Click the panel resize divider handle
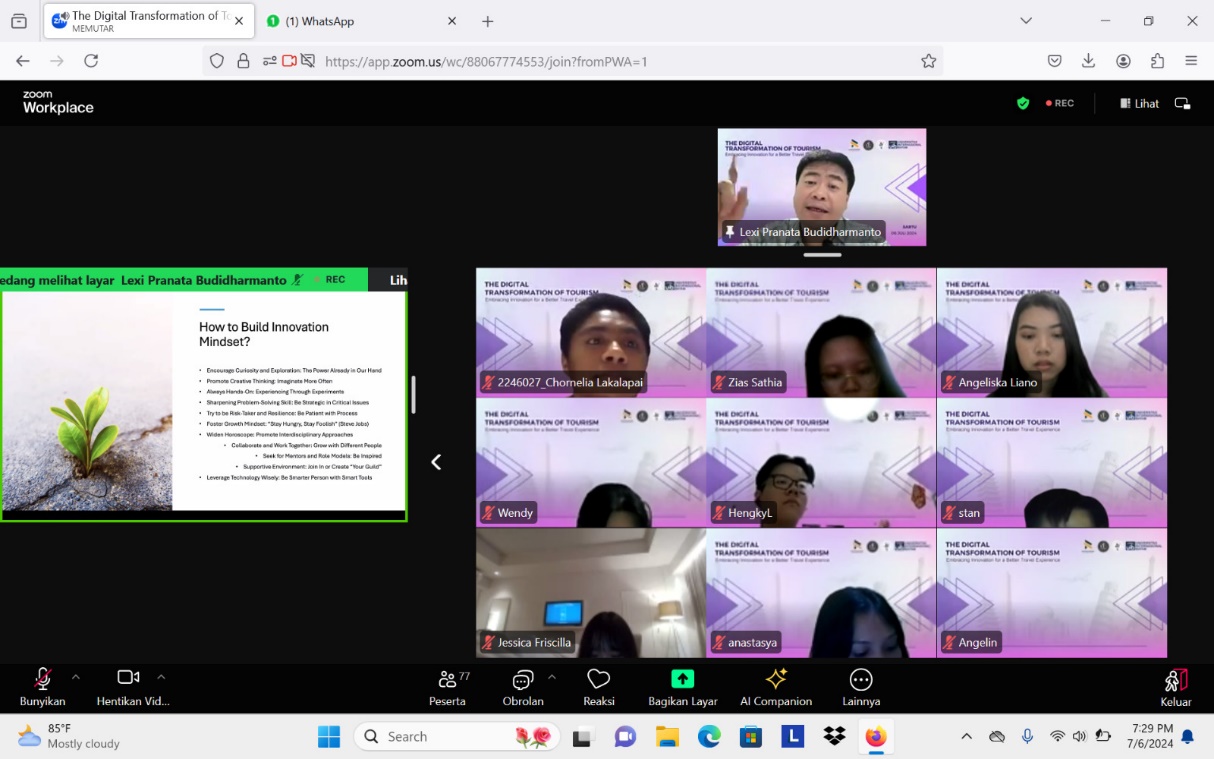This screenshot has width=1214, height=759. click(x=413, y=395)
